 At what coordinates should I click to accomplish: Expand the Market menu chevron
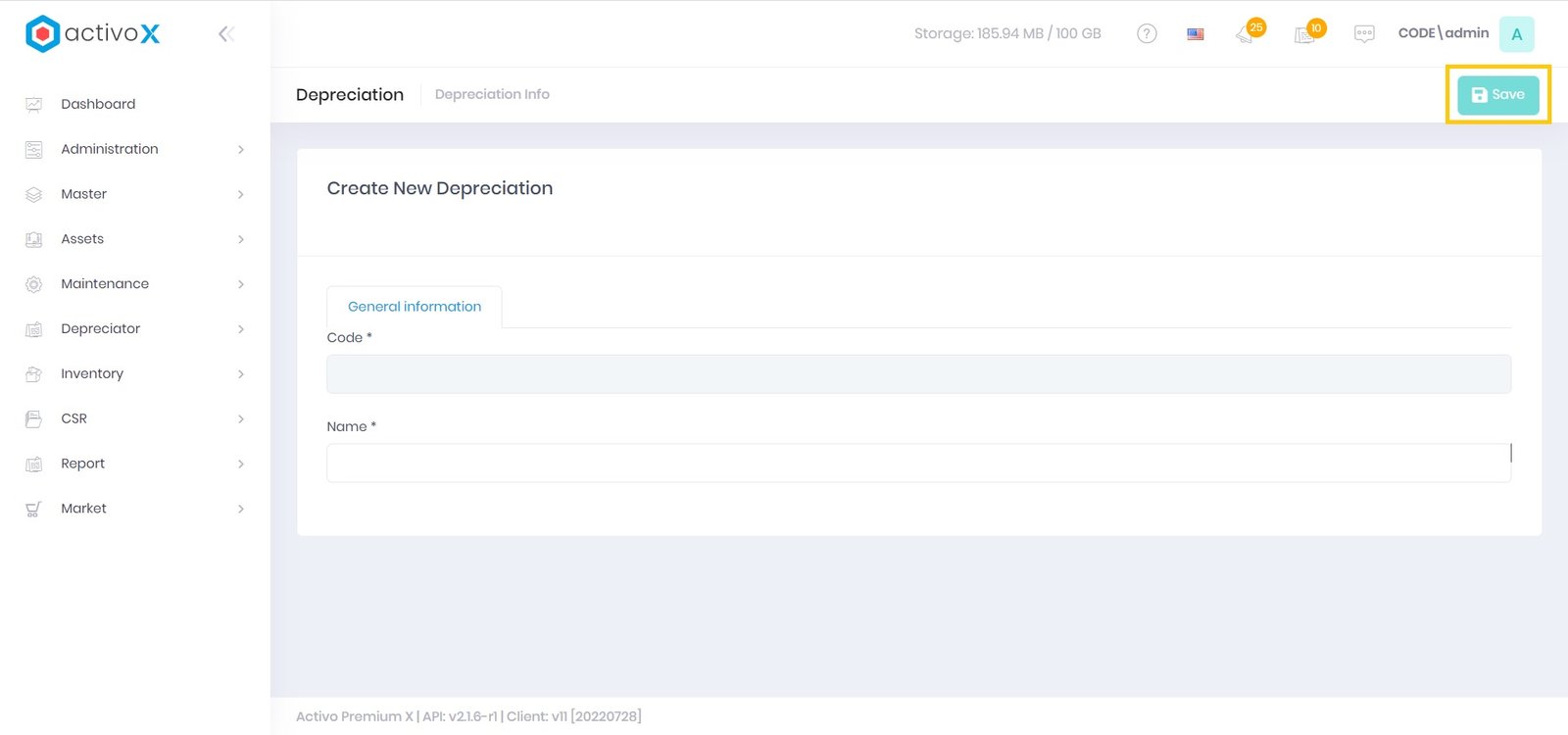point(241,509)
